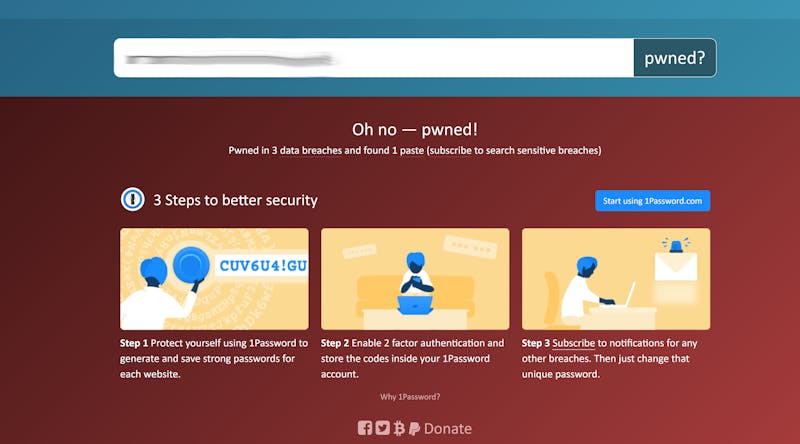Open the Why 1Password? link
Screen dimensions: 800x444
410,397
